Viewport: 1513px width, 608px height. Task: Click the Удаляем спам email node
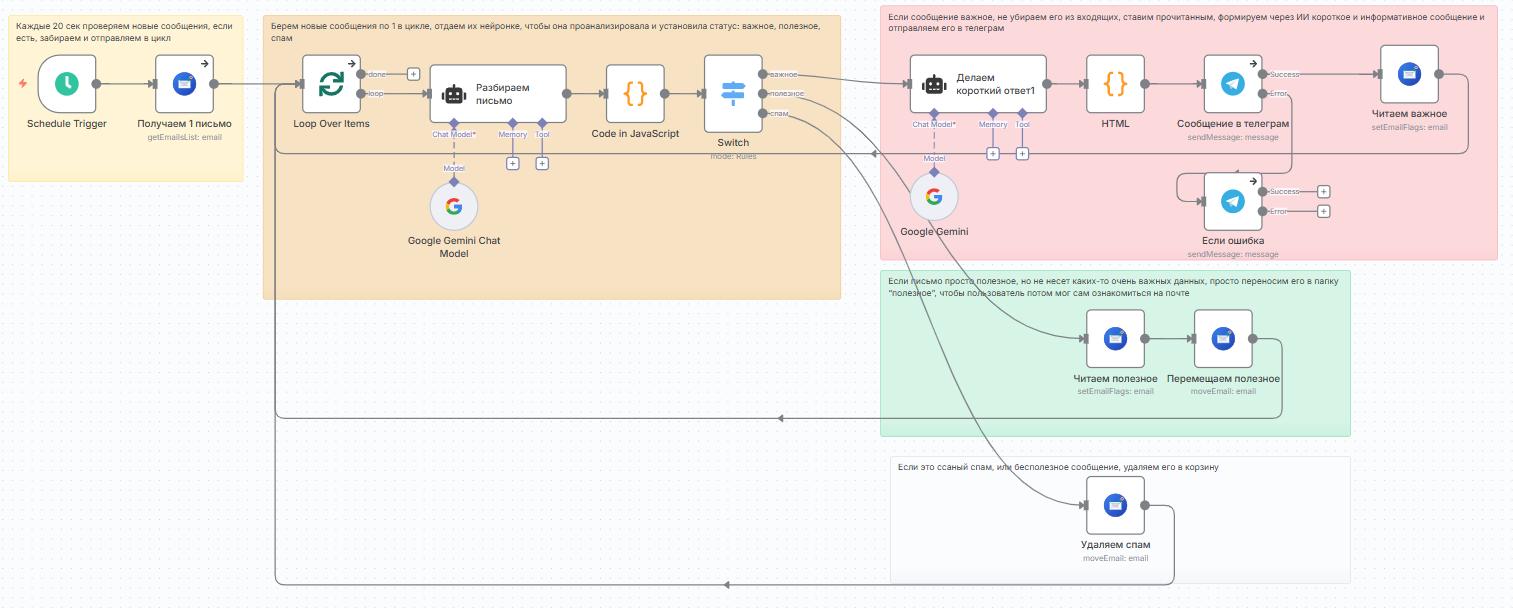pyautogui.click(x=1115, y=505)
